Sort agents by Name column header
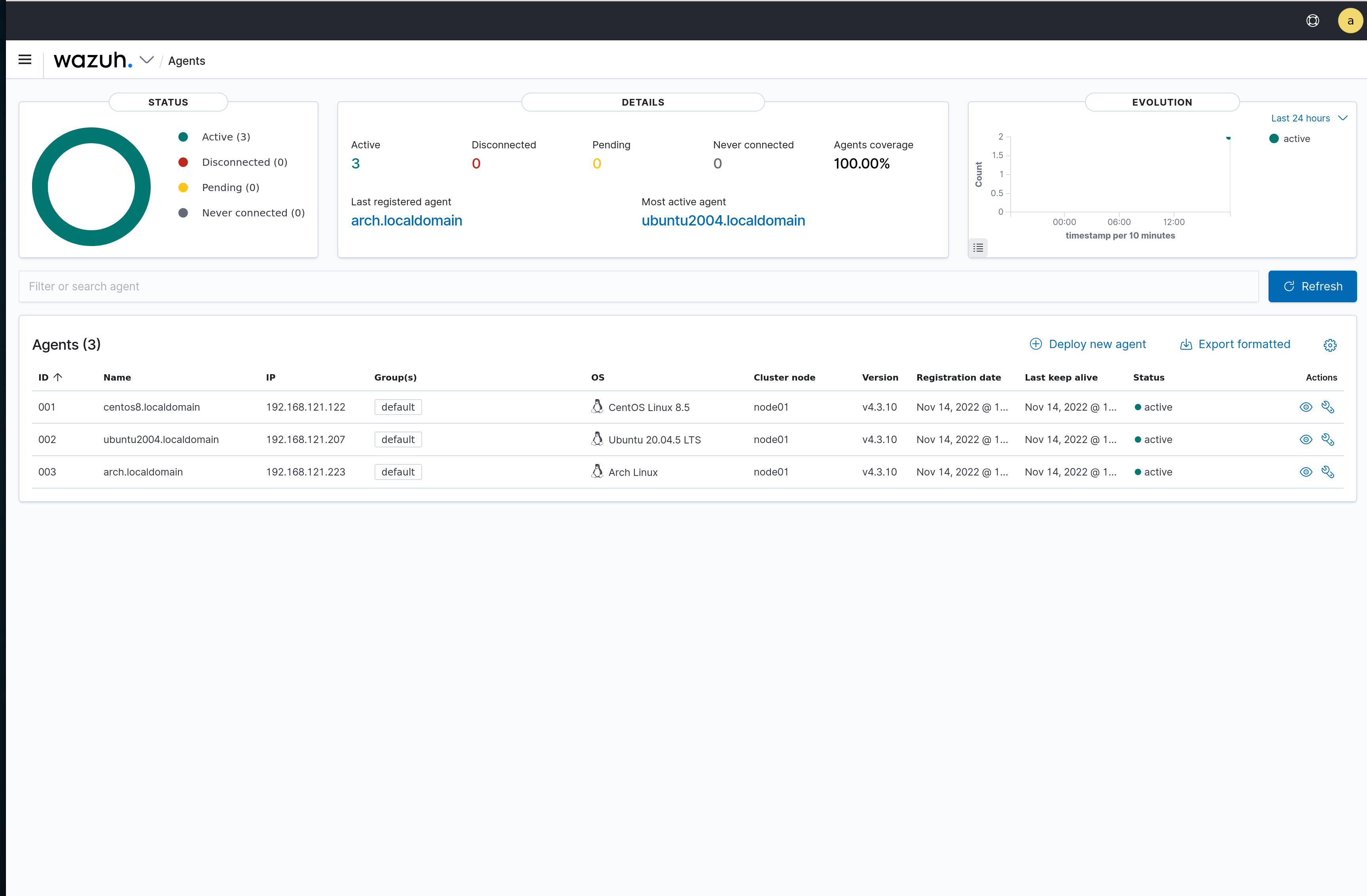This screenshot has height=896, width=1367. click(x=117, y=377)
